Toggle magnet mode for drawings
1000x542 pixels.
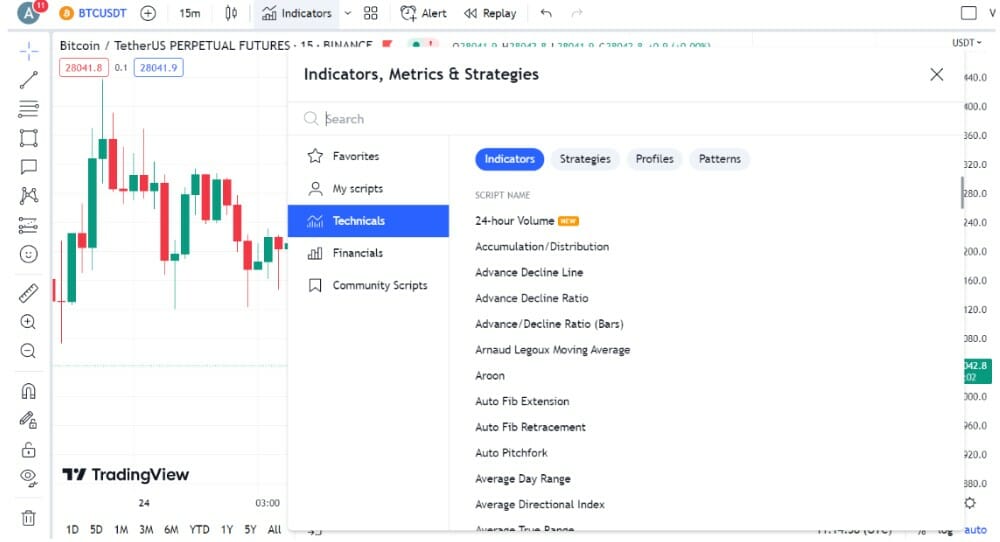pos(28,391)
